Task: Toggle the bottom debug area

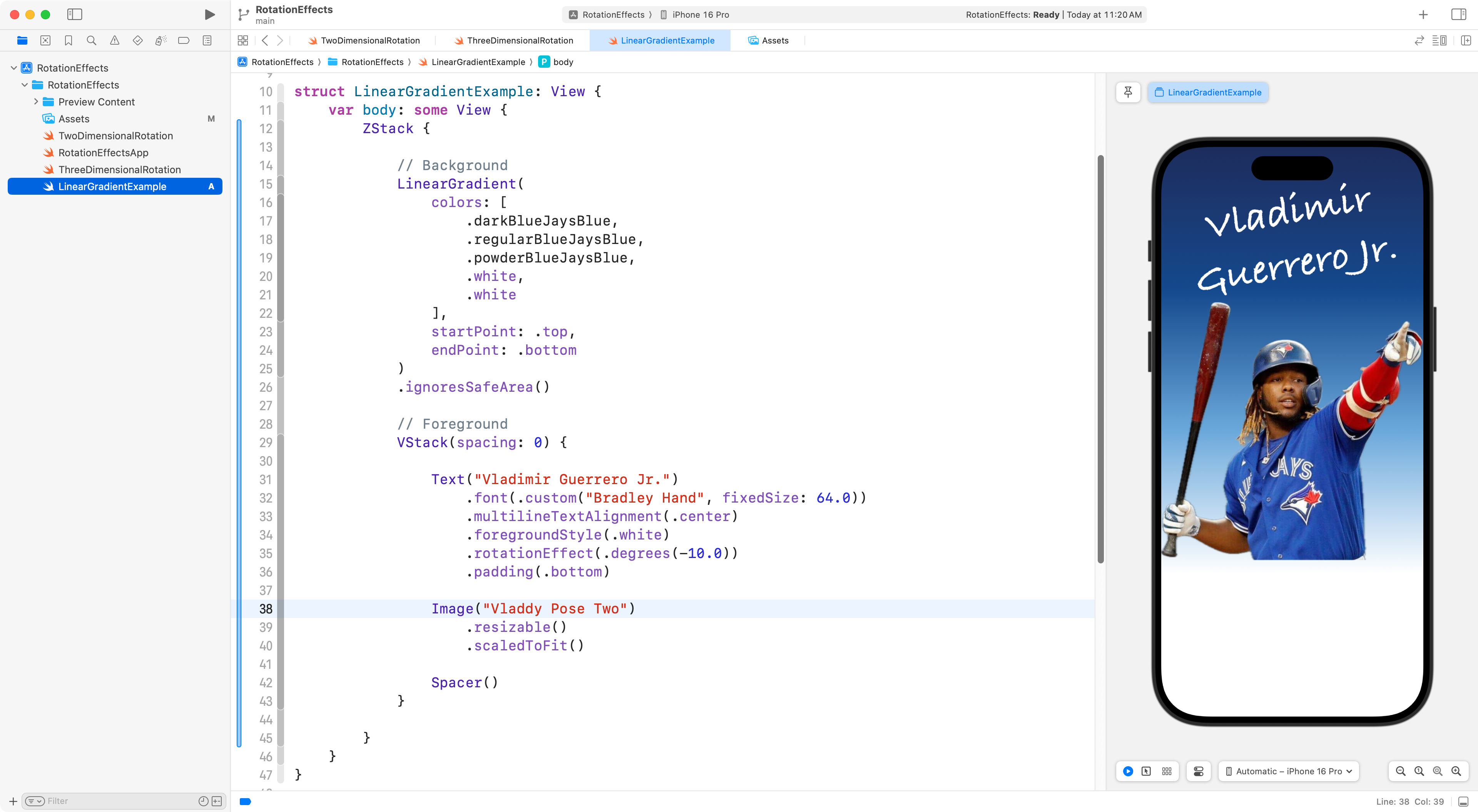Action: [x=1463, y=802]
